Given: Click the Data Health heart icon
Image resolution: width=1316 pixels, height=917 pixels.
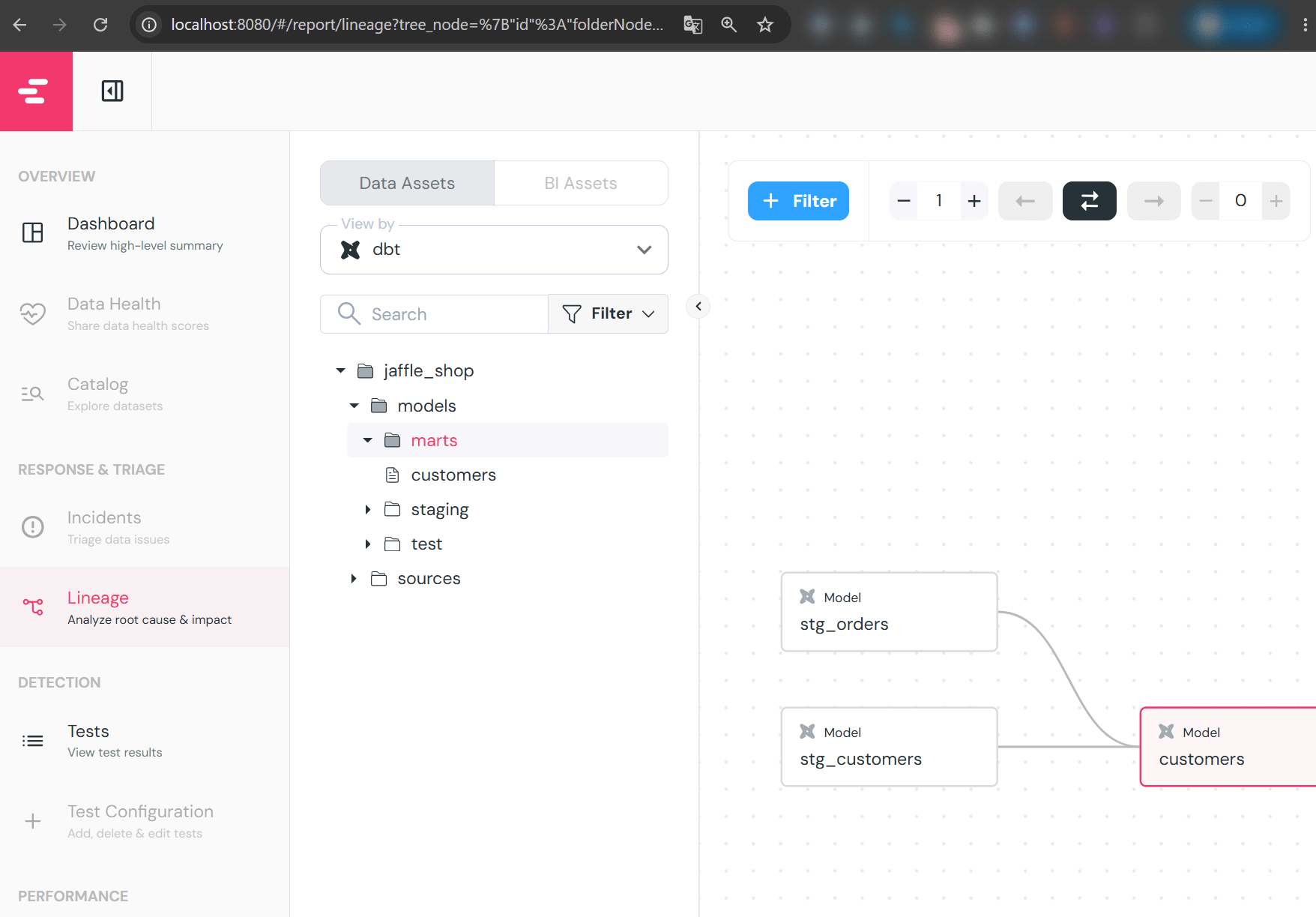Looking at the screenshot, I should pyautogui.click(x=33, y=313).
